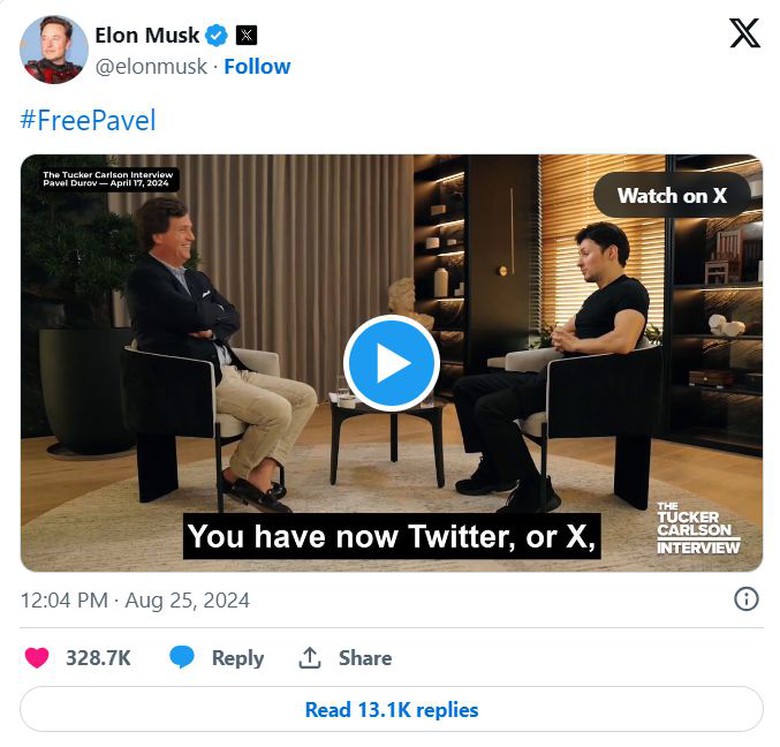The width and height of the screenshot is (780, 747).
Task: Click the small black X affiliate badge
Action: (246, 36)
